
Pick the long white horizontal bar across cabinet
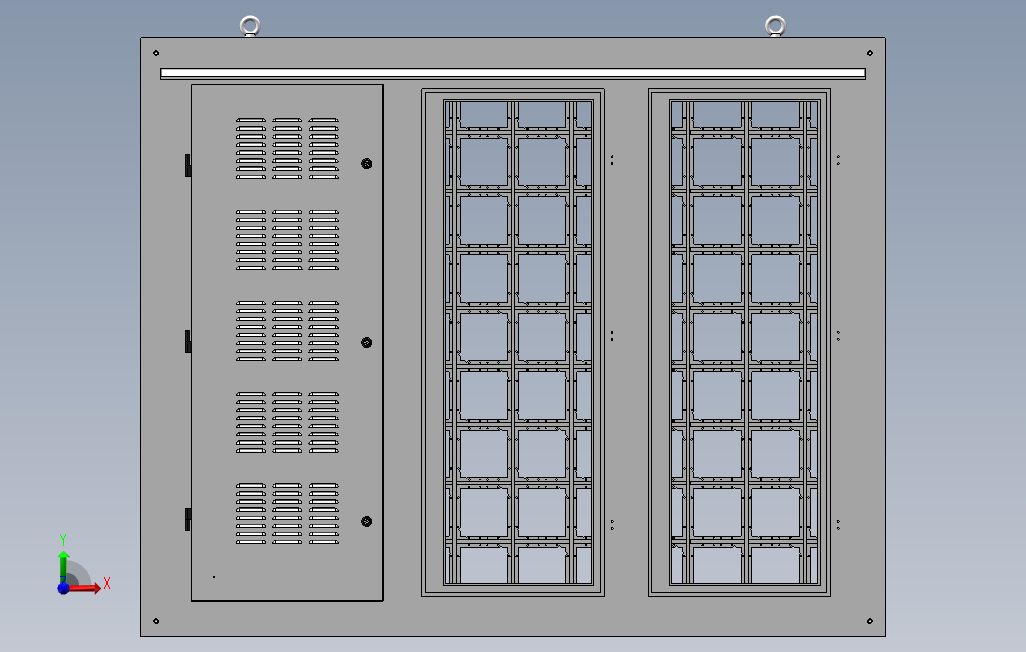pos(513,74)
